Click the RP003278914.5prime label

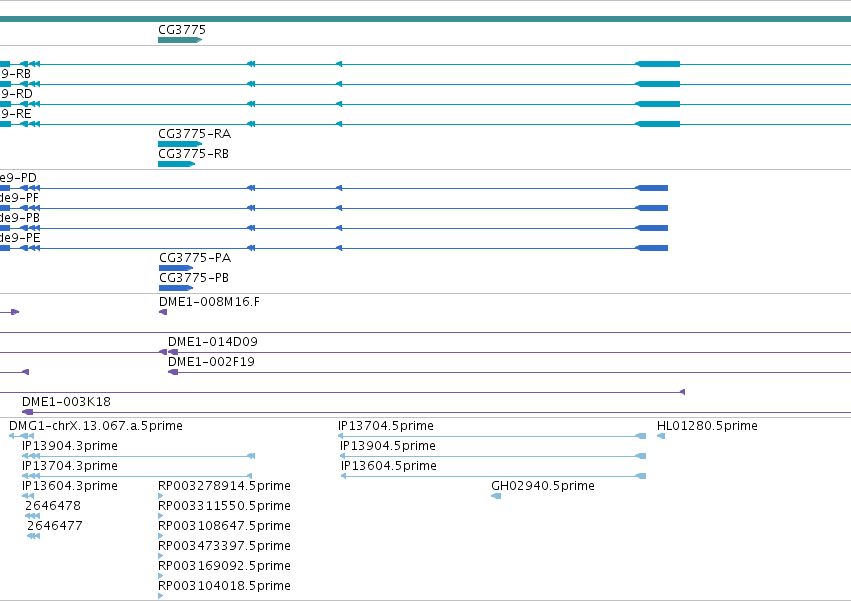coord(224,486)
